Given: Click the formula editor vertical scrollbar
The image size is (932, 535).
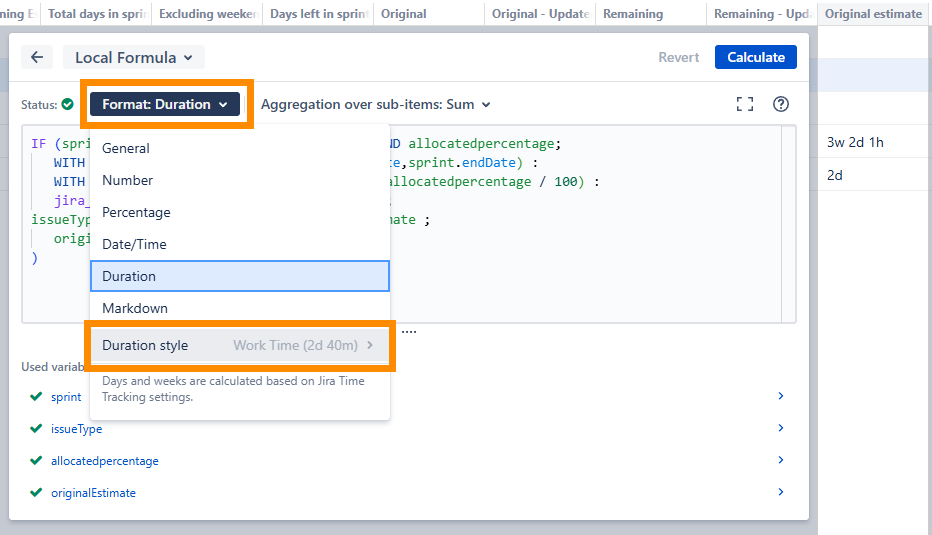Looking at the screenshot, I should point(789,224).
